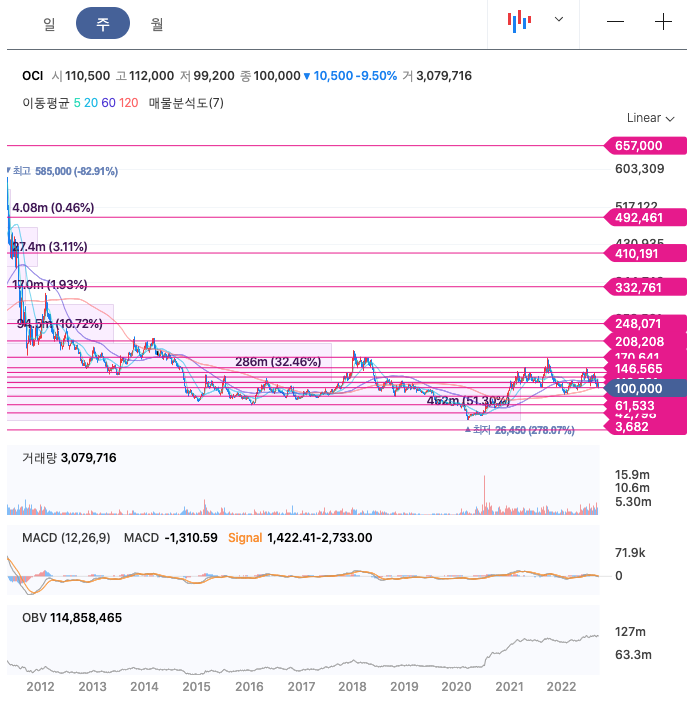Screen dimensions: 695x716
Task: Click the 최고 585,000 high marker
Action: 63,171
